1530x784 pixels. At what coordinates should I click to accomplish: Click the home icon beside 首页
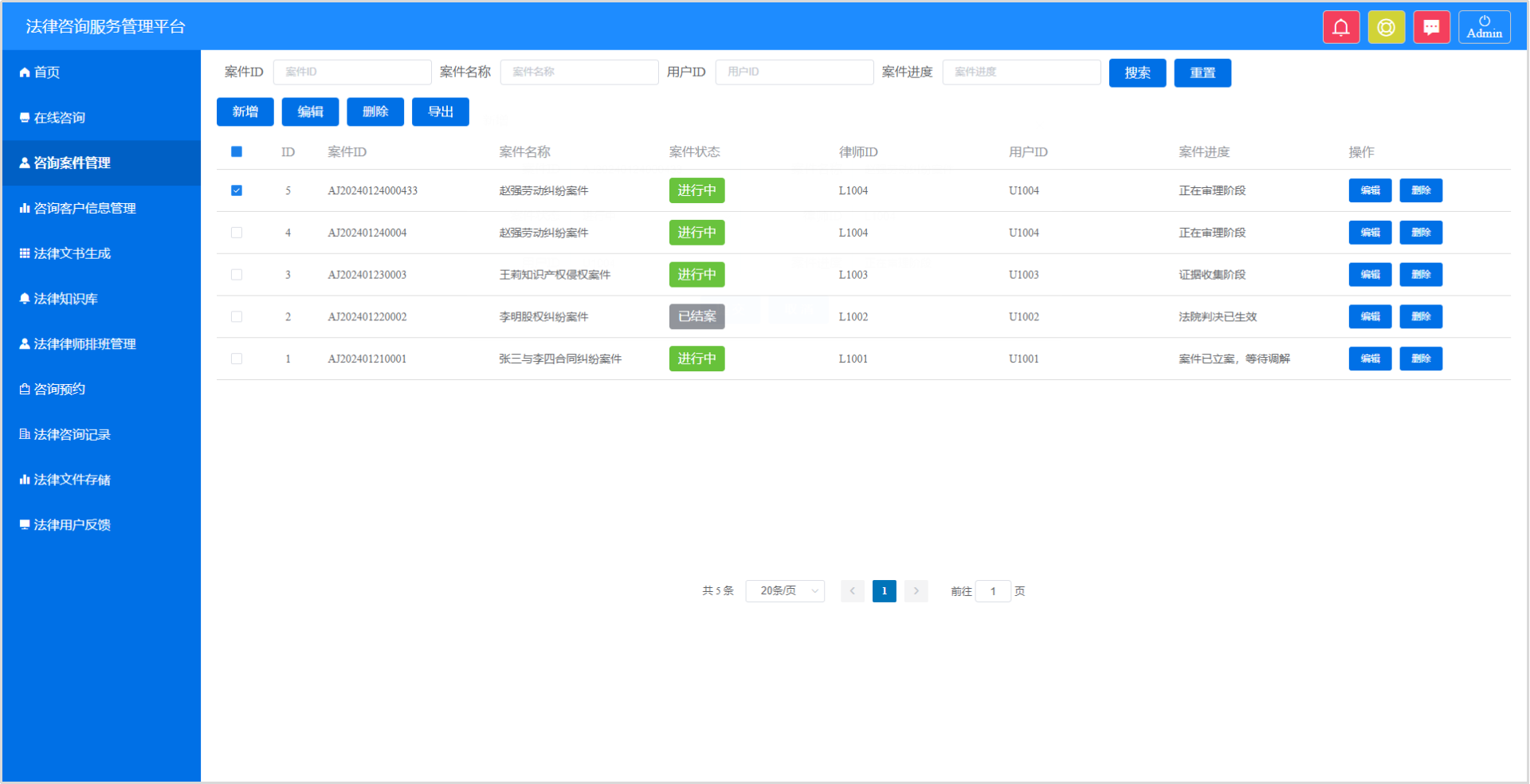tap(25, 73)
